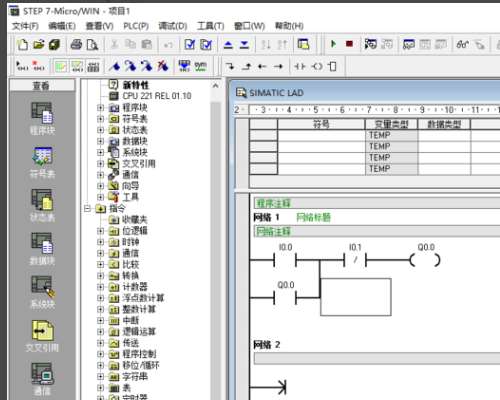The image size is (500, 400).
Task: Click the chart status icon
Action: [409, 44]
